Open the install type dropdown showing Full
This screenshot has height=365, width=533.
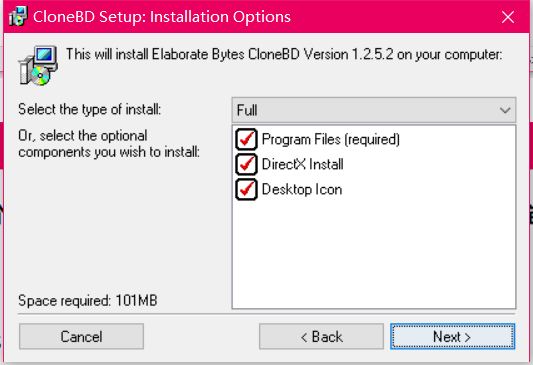click(x=374, y=110)
